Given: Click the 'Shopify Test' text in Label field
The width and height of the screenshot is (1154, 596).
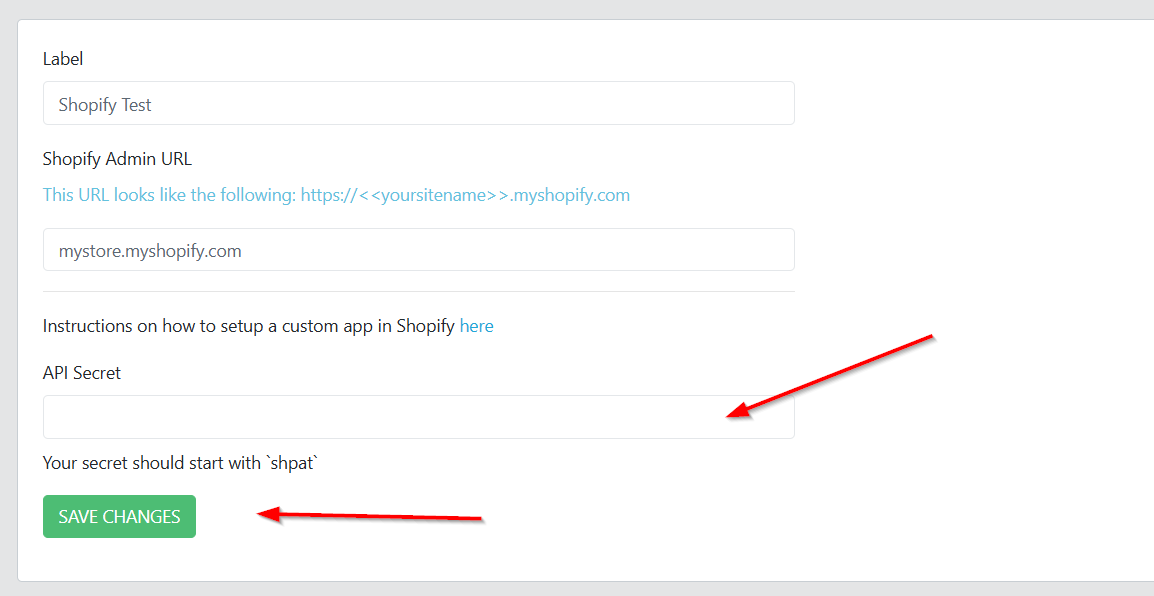Looking at the screenshot, I should [x=105, y=105].
